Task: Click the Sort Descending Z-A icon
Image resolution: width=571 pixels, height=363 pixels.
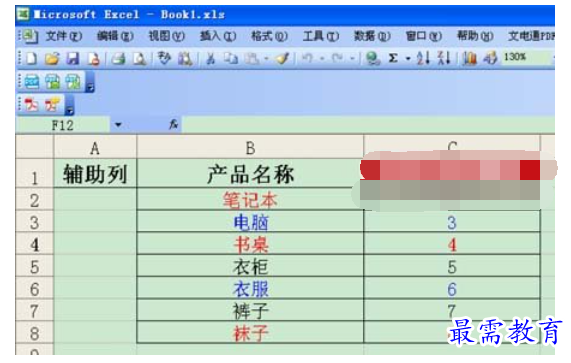Action: point(444,58)
